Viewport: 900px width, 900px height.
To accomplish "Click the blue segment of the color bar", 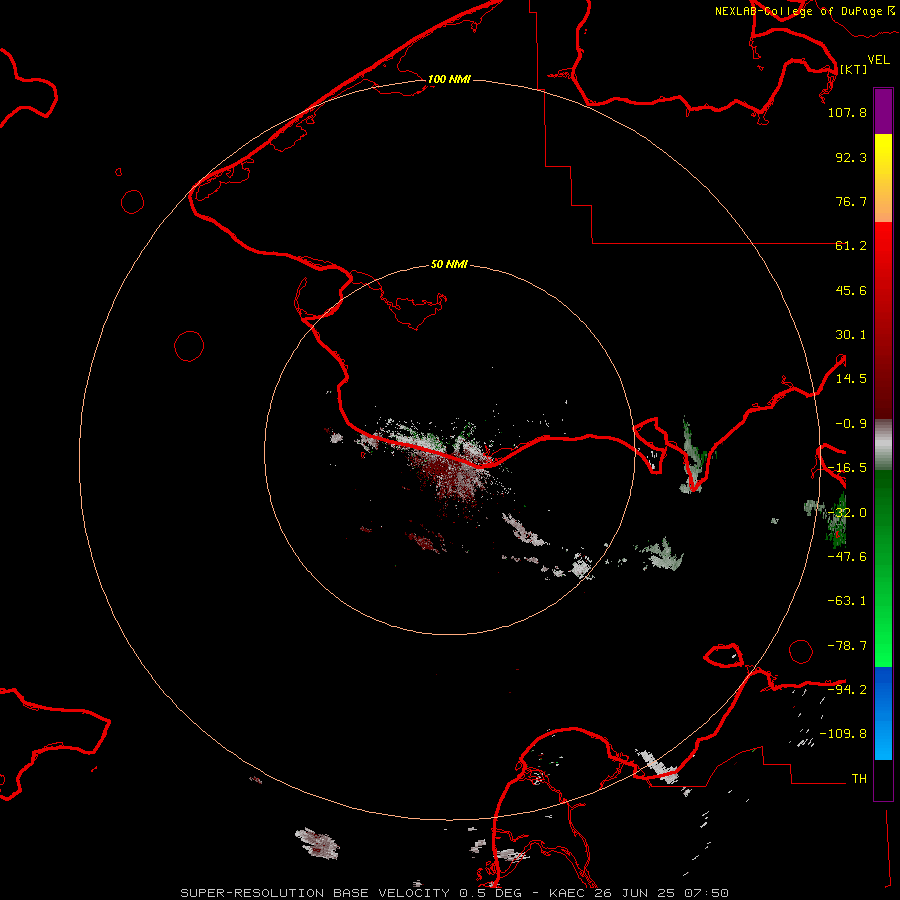I will (883, 713).
